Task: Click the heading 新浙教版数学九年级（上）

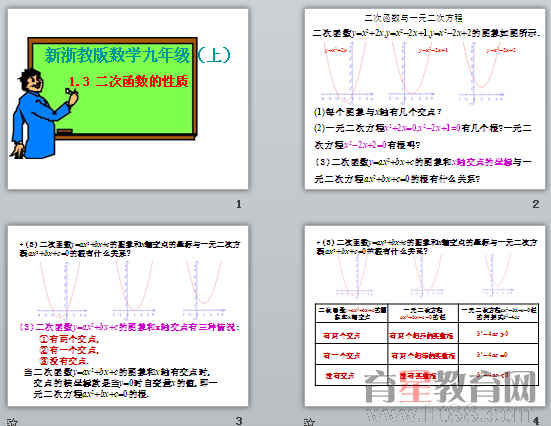Action: (138, 55)
